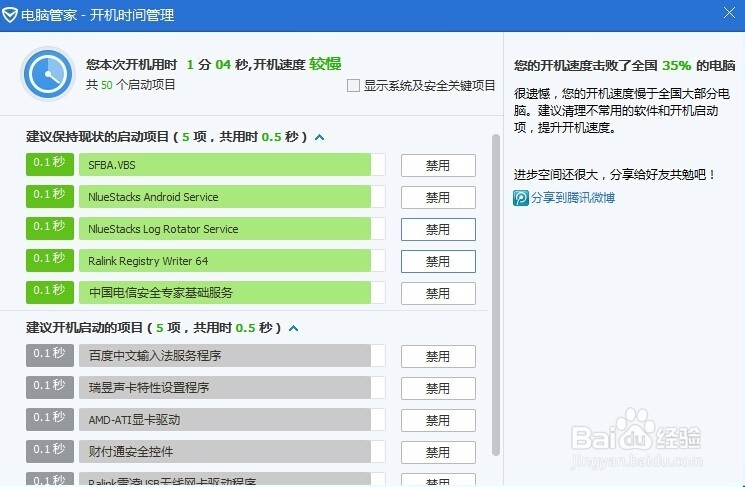Disable 瑞昱声卡特性设置程序 item

coord(438,388)
